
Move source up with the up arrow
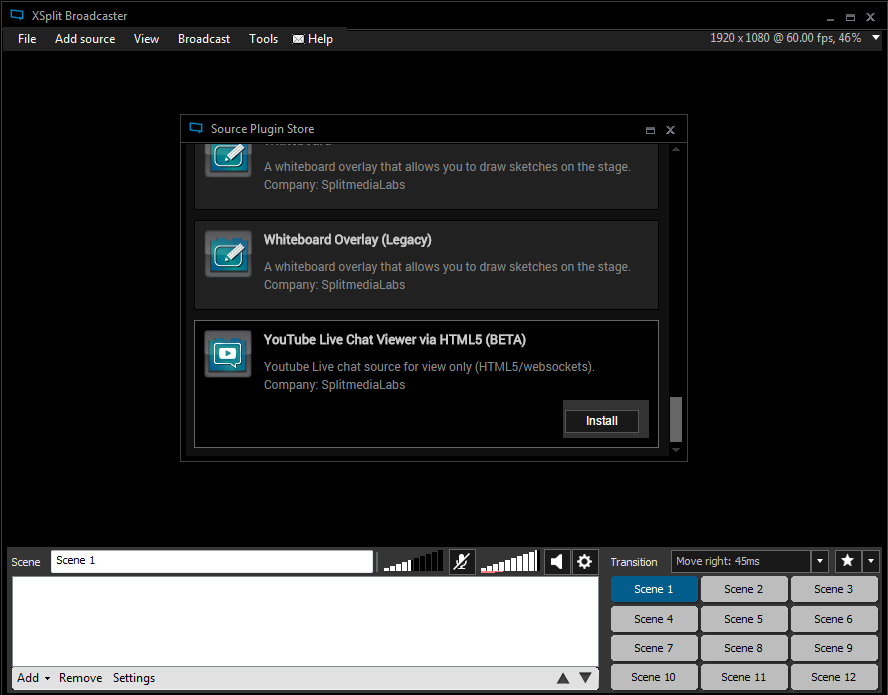[x=563, y=678]
